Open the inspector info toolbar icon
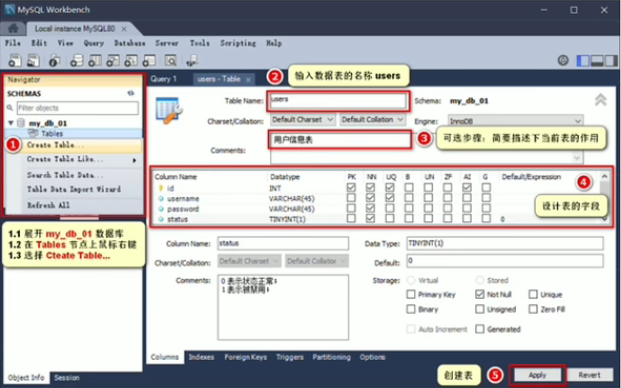This screenshot has width=621, height=388. coord(54,60)
